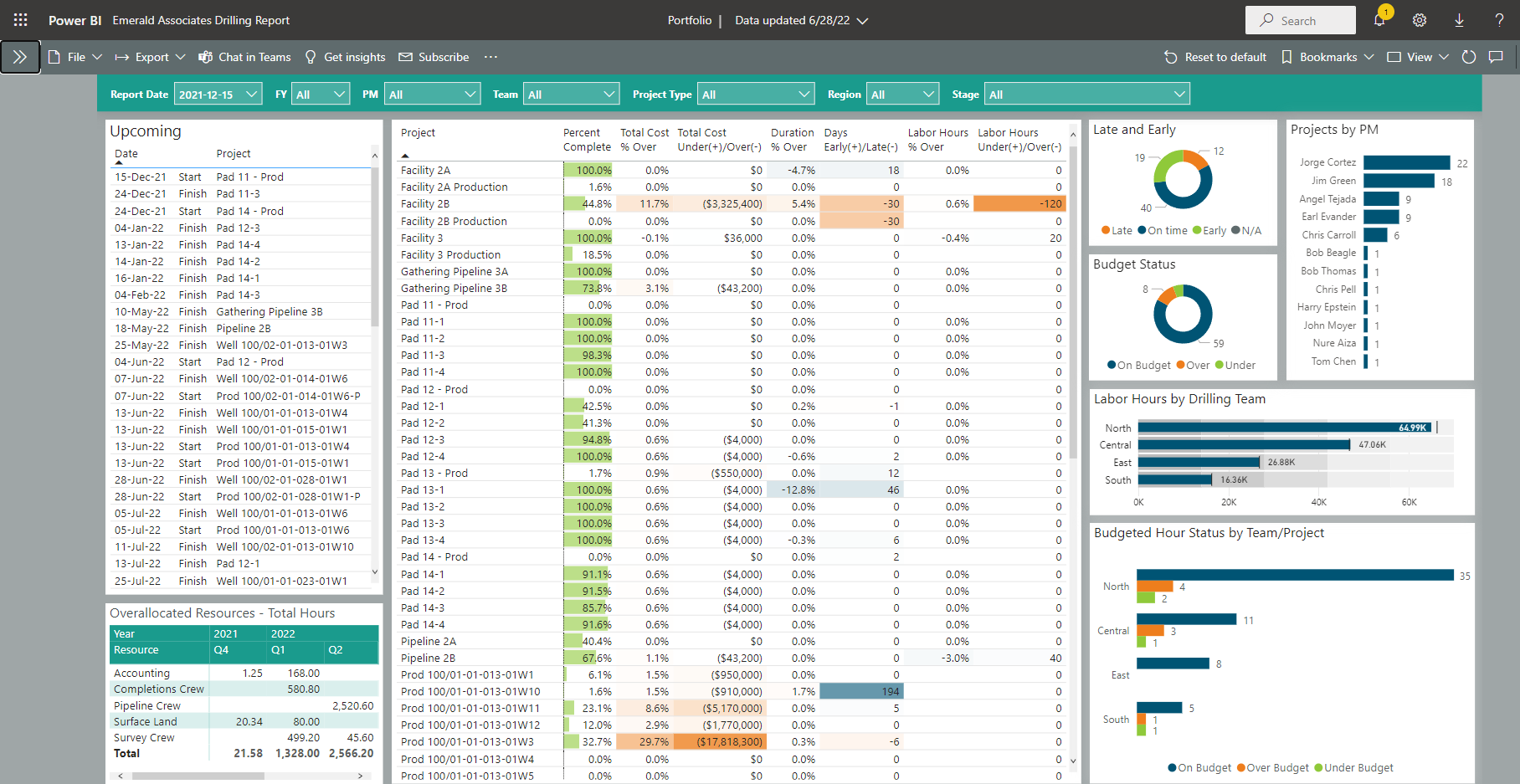Click the Subscribe button

(434, 57)
